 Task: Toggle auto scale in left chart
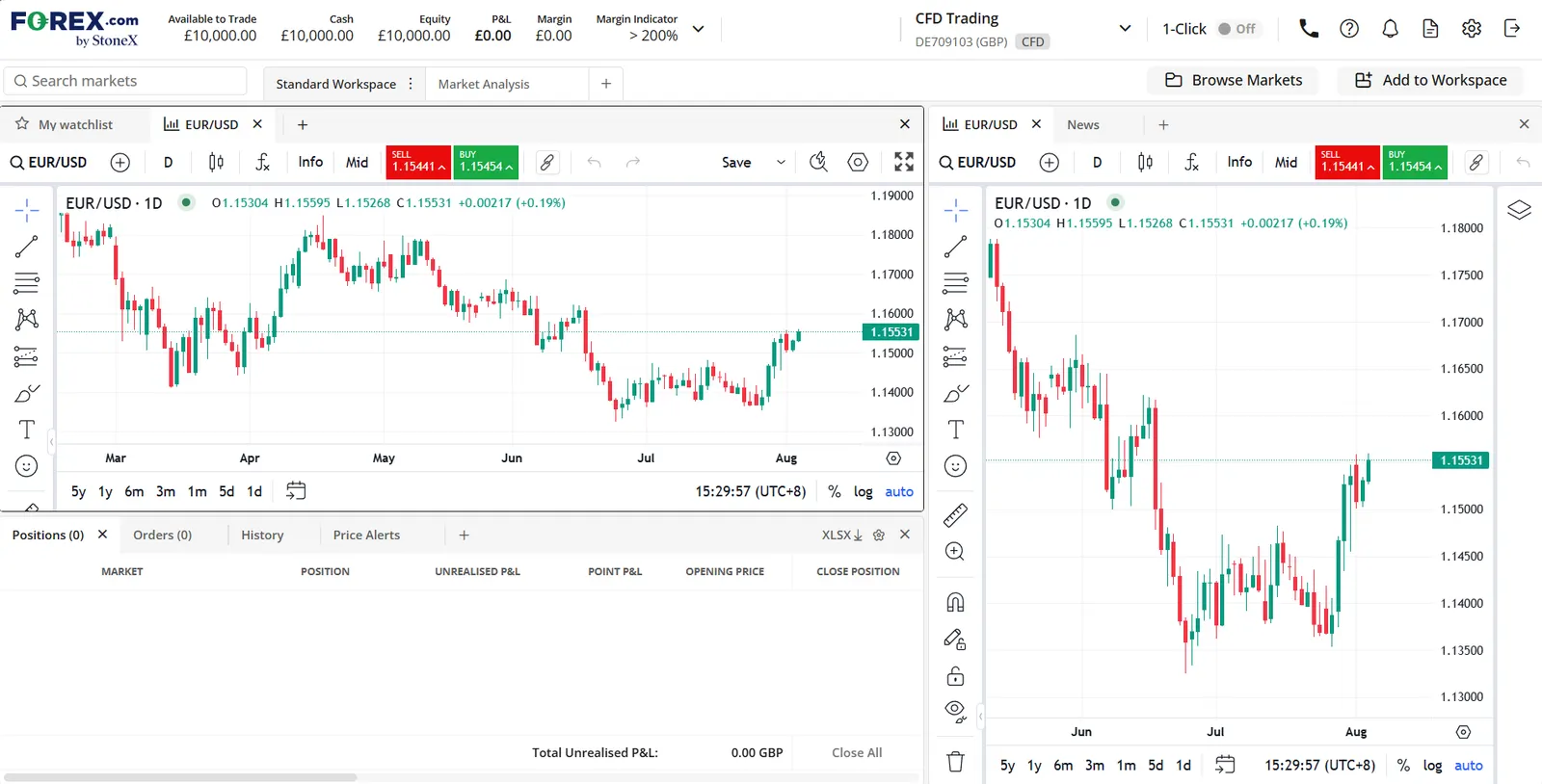[899, 491]
